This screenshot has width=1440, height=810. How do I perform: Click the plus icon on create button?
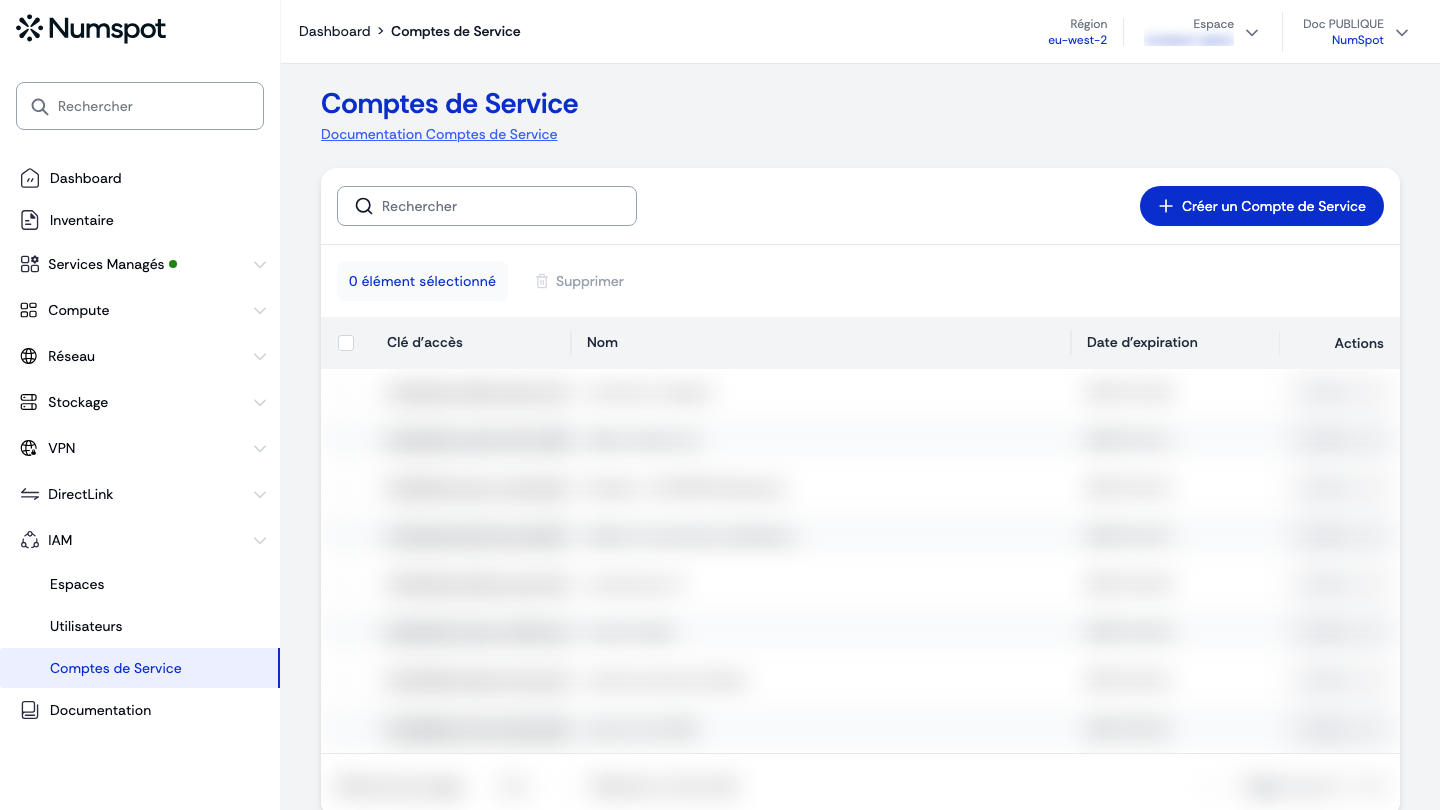(1165, 206)
